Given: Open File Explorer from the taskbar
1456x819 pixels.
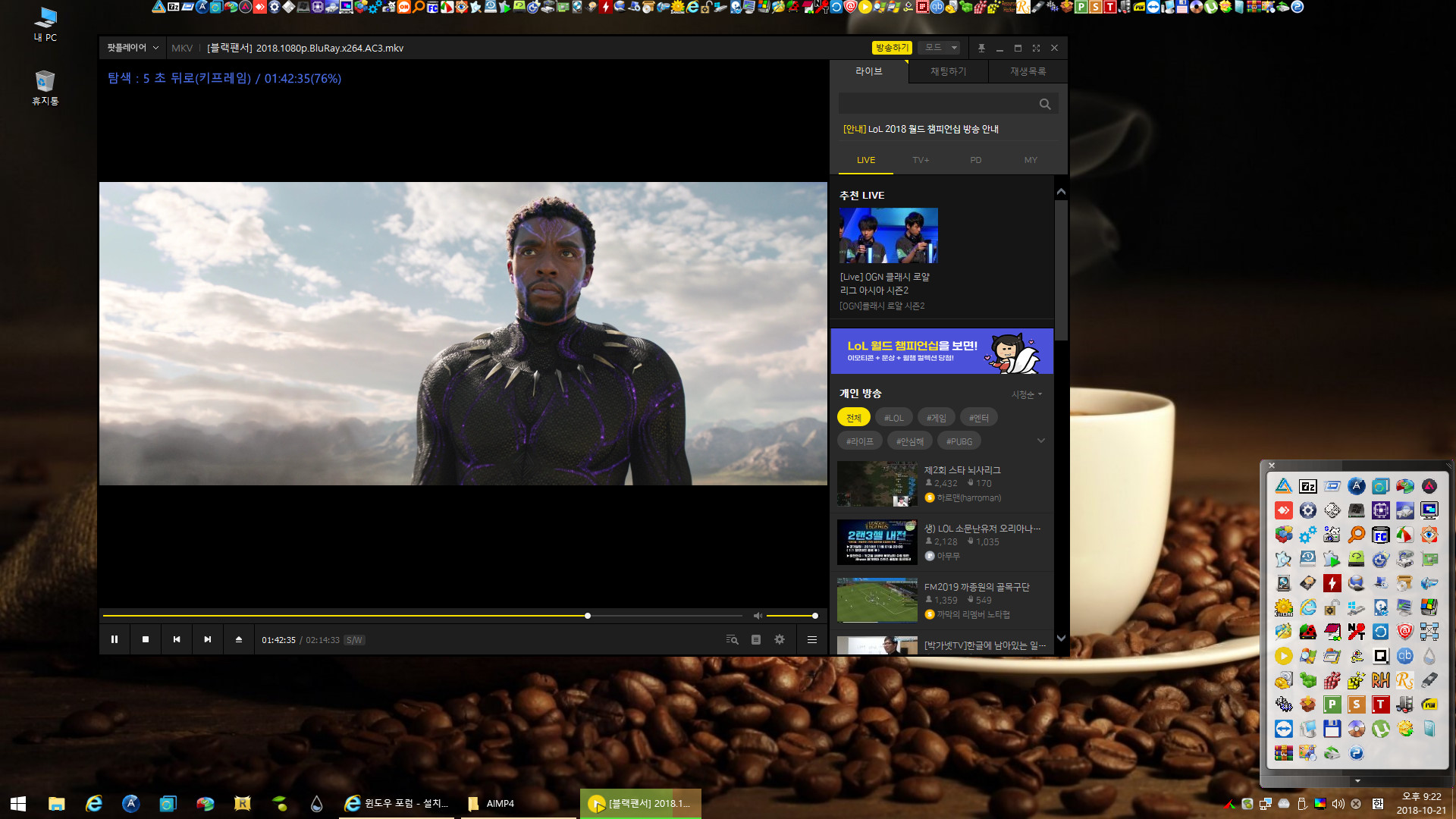Looking at the screenshot, I should click(x=56, y=803).
